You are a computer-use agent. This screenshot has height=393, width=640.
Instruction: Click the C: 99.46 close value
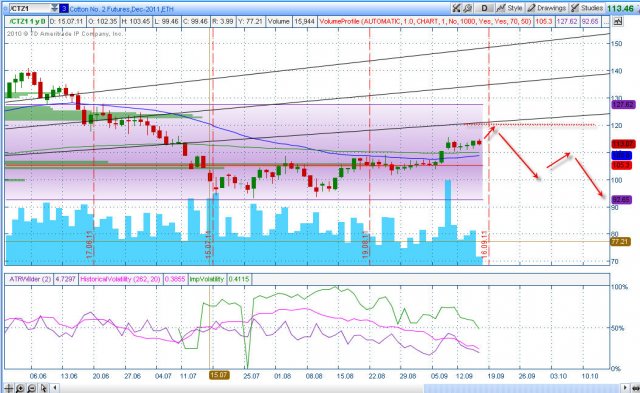tap(196, 21)
